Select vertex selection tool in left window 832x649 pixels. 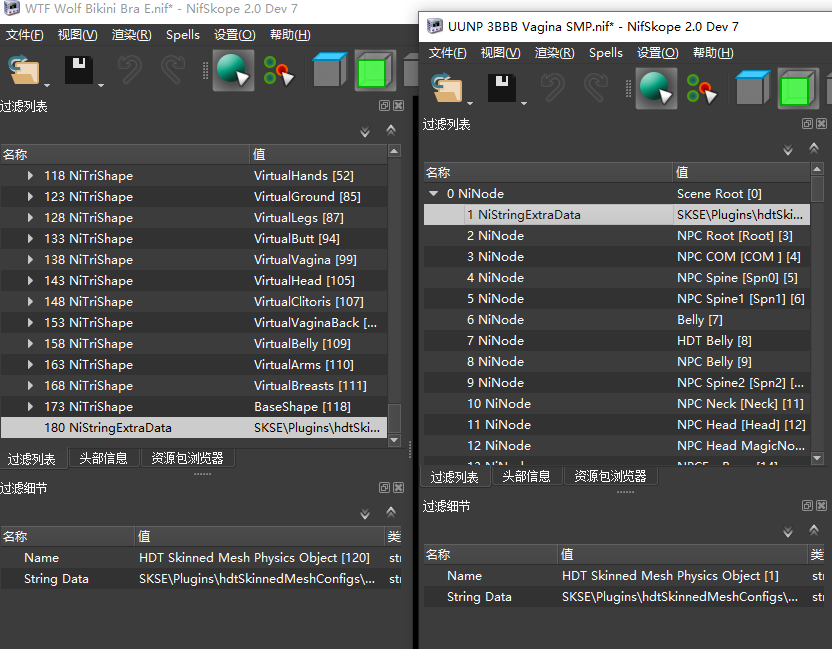tap(278, 71)
